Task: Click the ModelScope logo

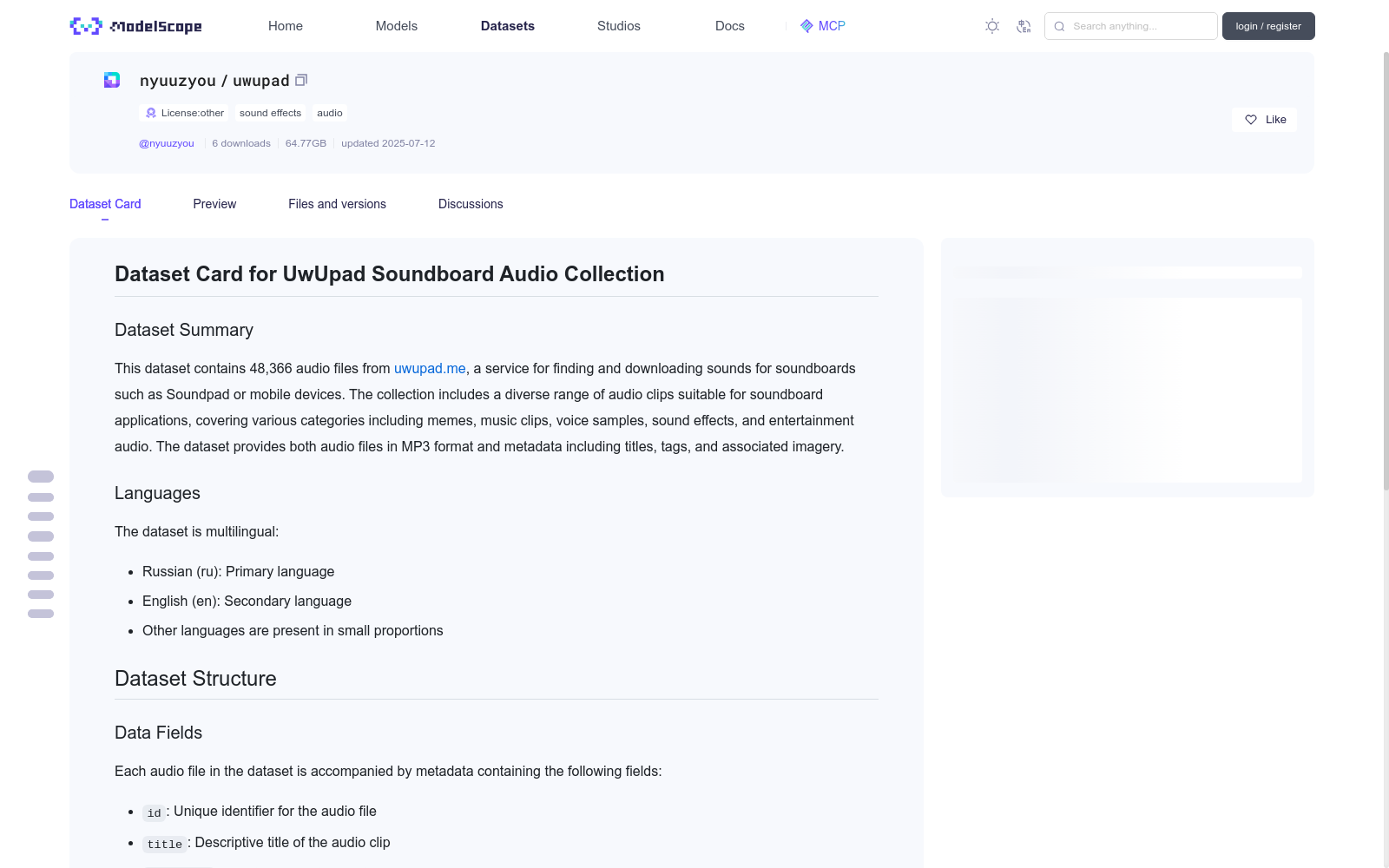Action: pyautogui.click(x=135, y=26)
